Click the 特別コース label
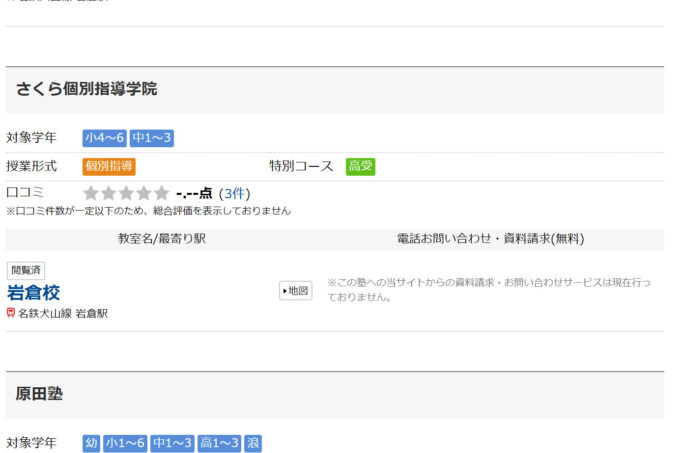The height and width of the screenshot is (453, 680). (301, 166)
